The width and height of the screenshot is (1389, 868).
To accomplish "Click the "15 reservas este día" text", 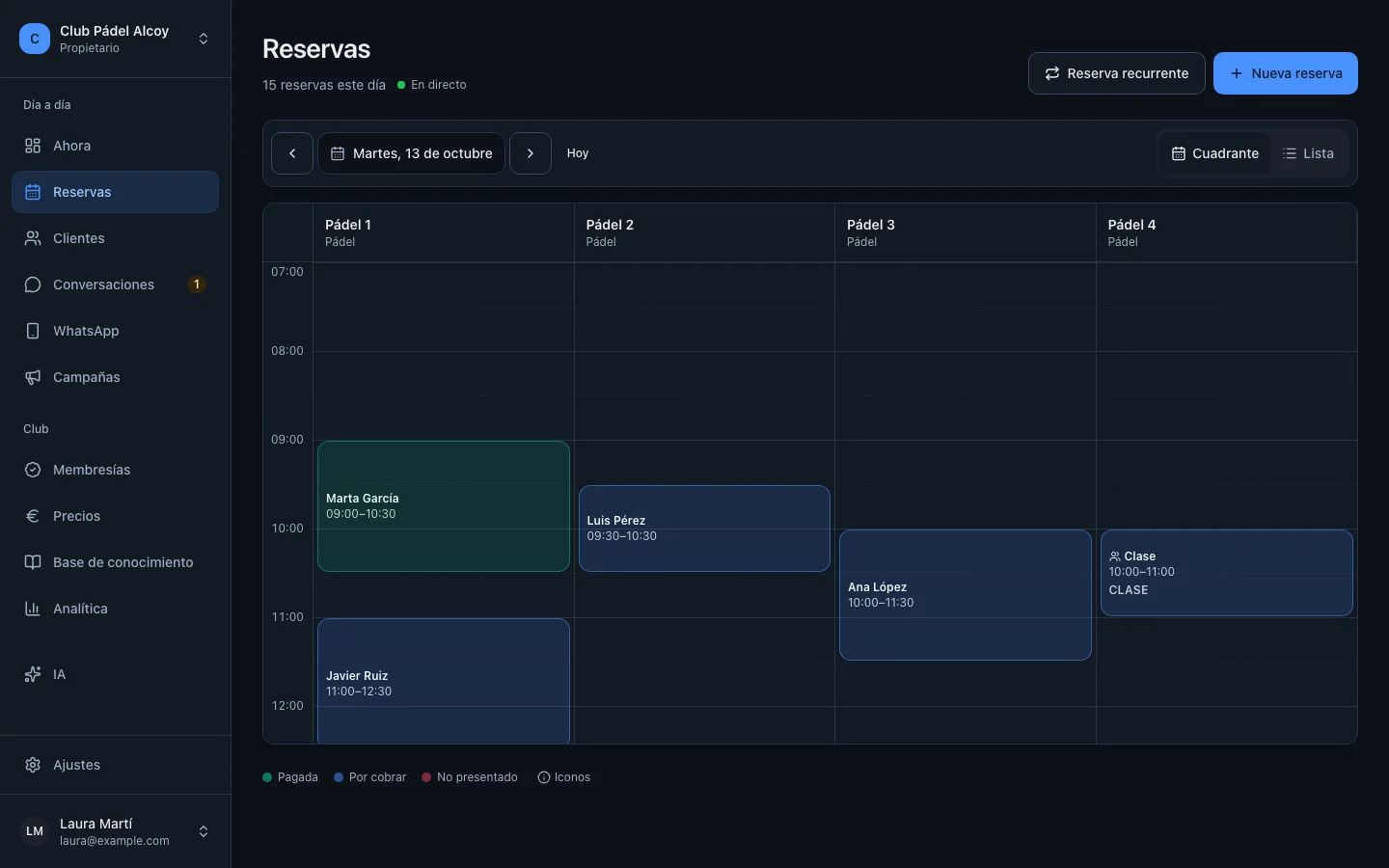I will pos(324,85).
